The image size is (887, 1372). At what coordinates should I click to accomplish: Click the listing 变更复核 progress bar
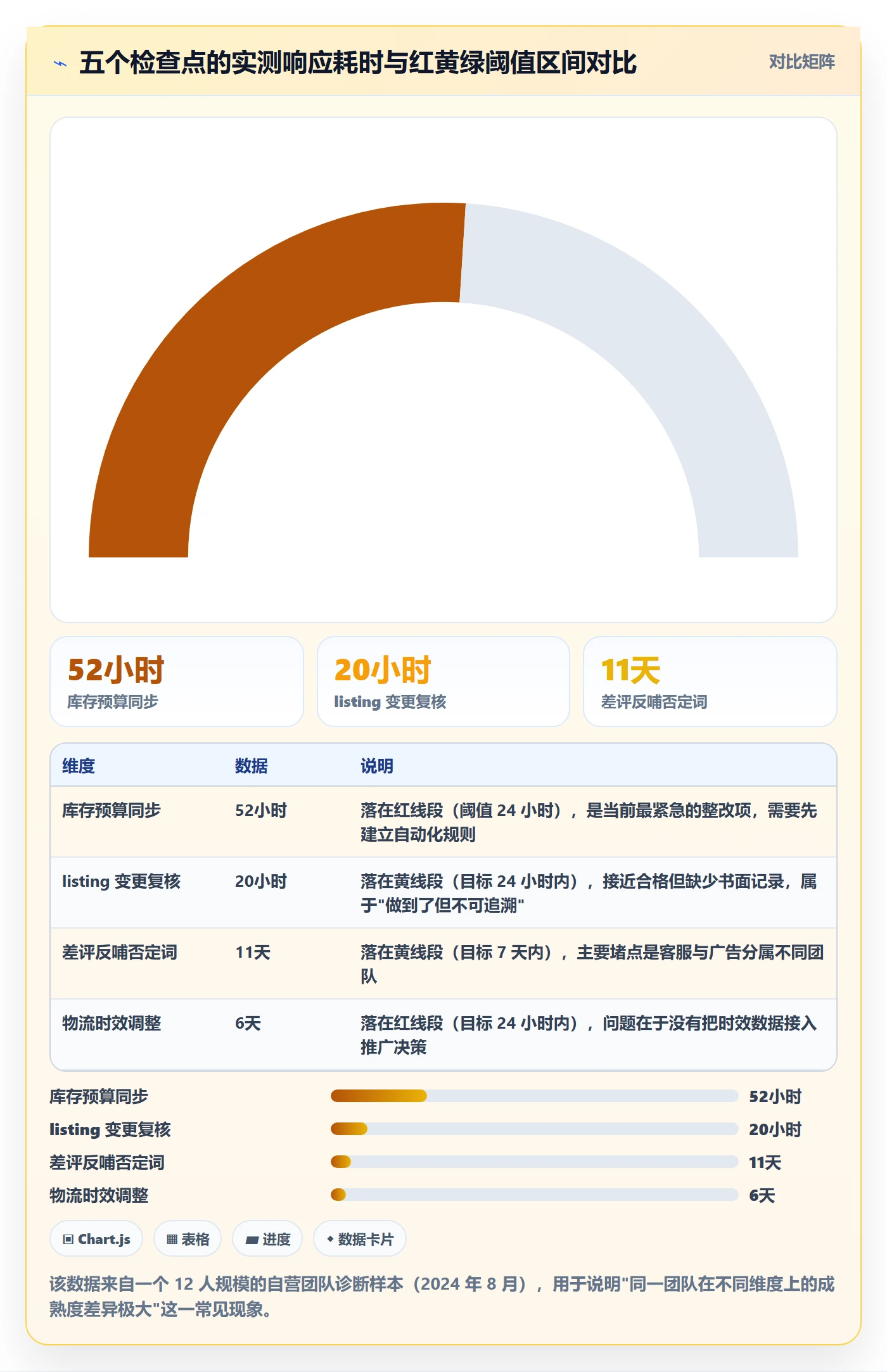535,1129
